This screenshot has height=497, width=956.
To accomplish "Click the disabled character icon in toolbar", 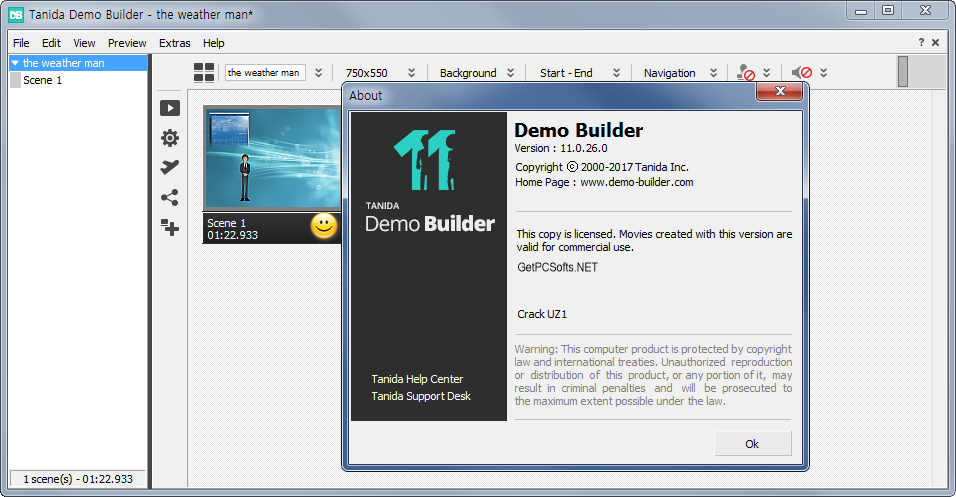I will [x=746, y=73].
